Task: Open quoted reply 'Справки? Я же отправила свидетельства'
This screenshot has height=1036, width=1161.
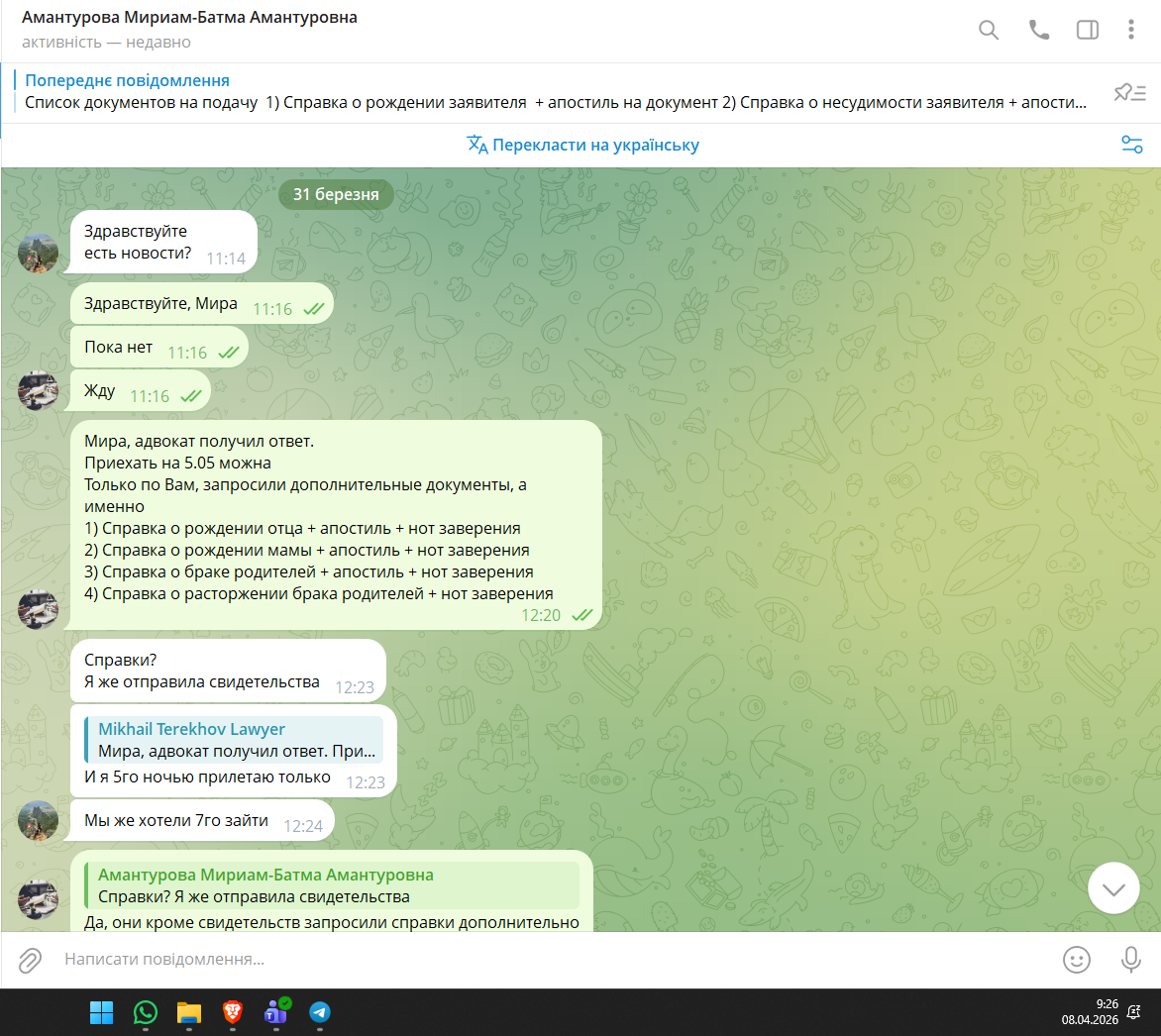Action: [x=332, y=884]
